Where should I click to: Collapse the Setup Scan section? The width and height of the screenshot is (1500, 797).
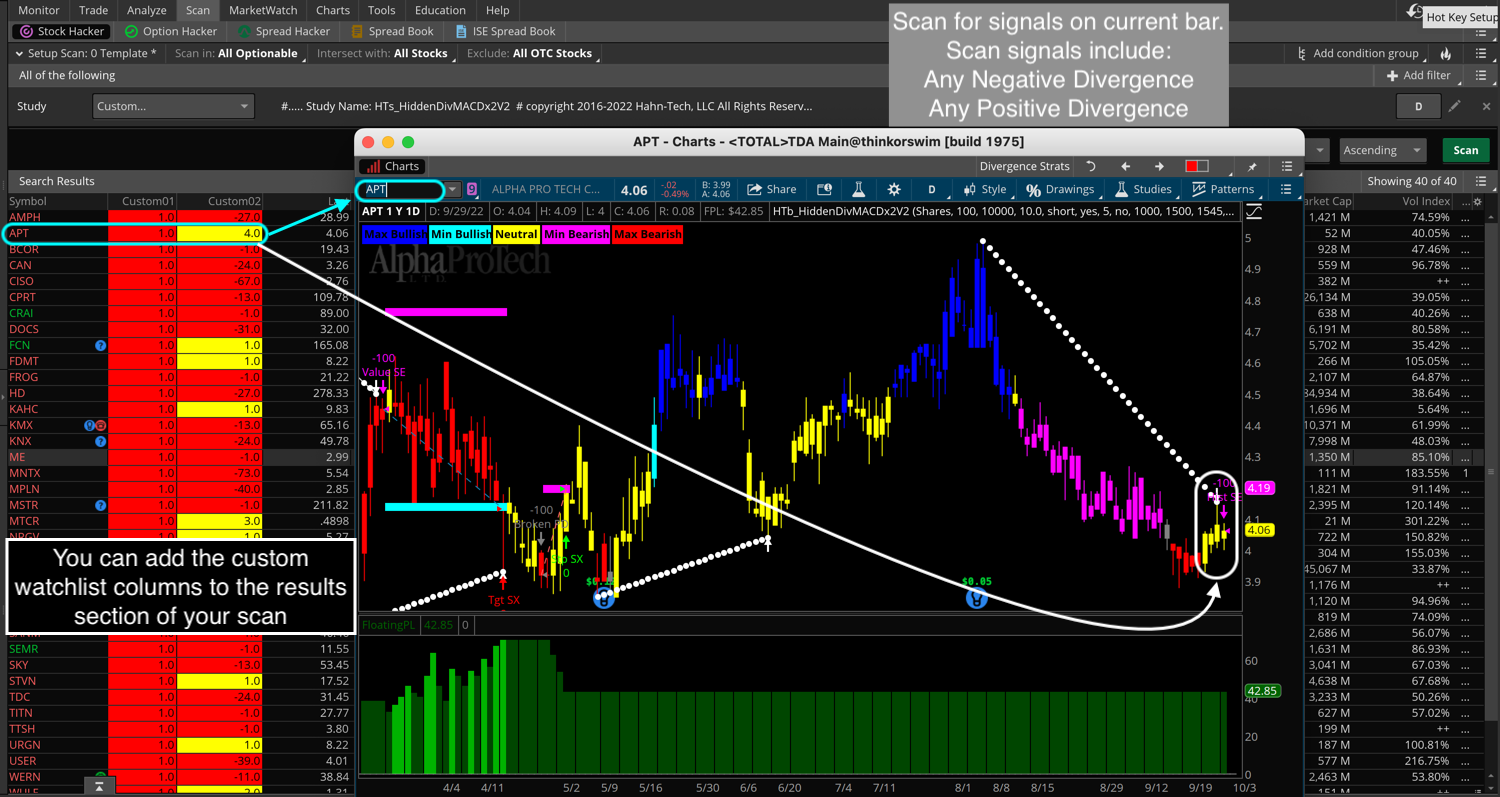coord(19,53)
